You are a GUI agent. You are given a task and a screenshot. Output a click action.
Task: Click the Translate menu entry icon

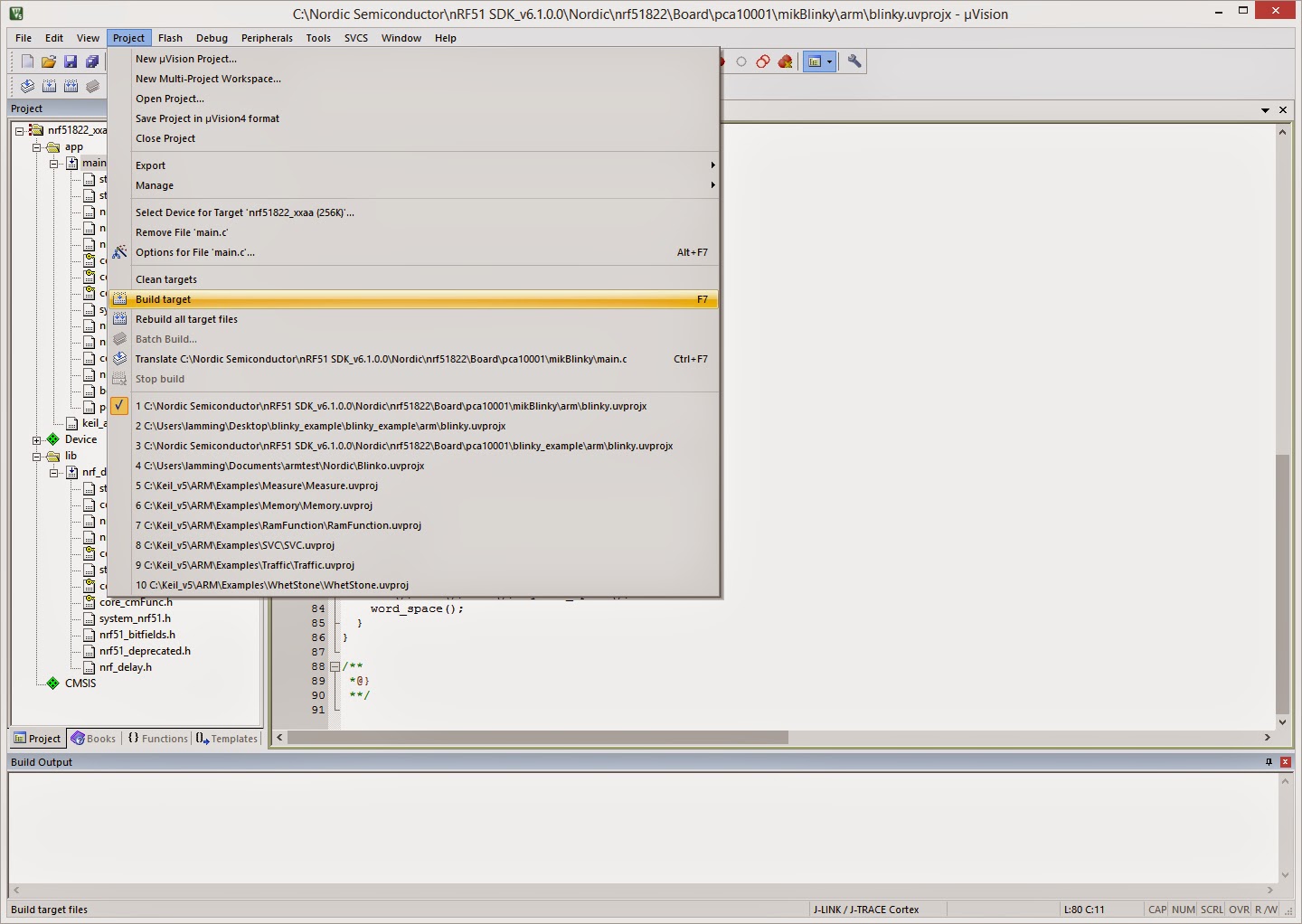pos(119,359)
